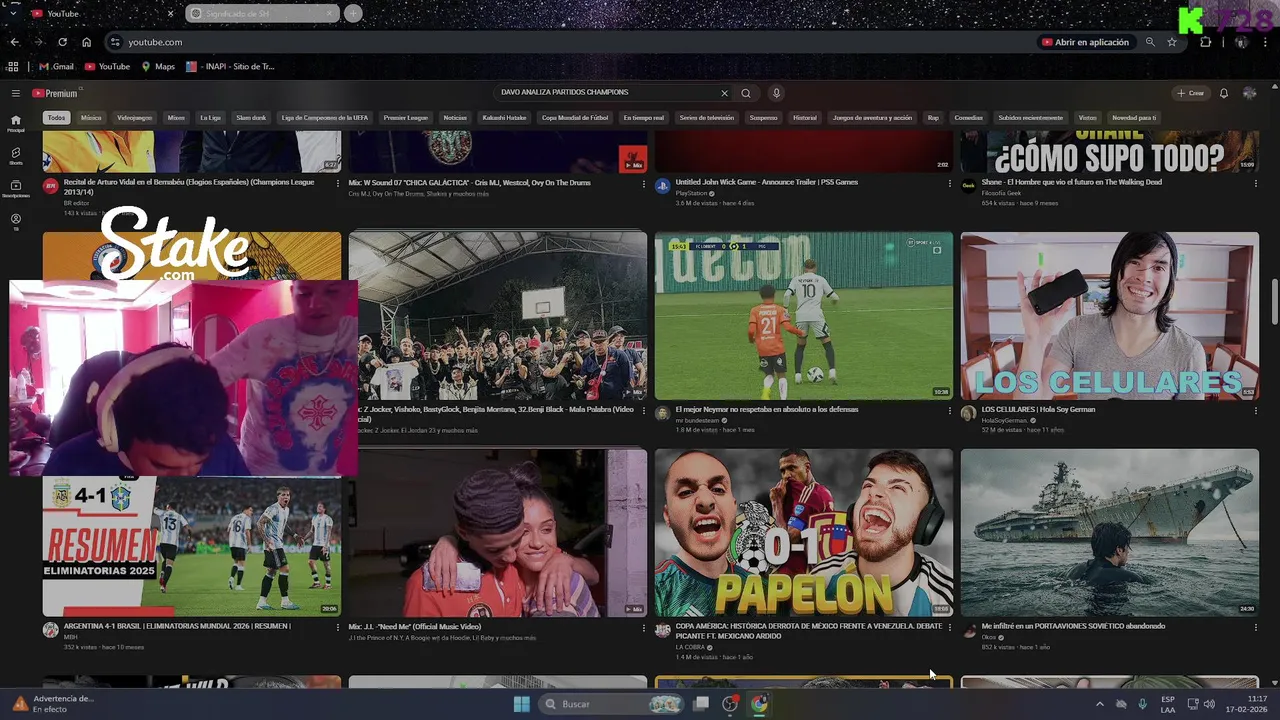
Task: Open Shorts in the sidebar
Action: click(15, 156)
